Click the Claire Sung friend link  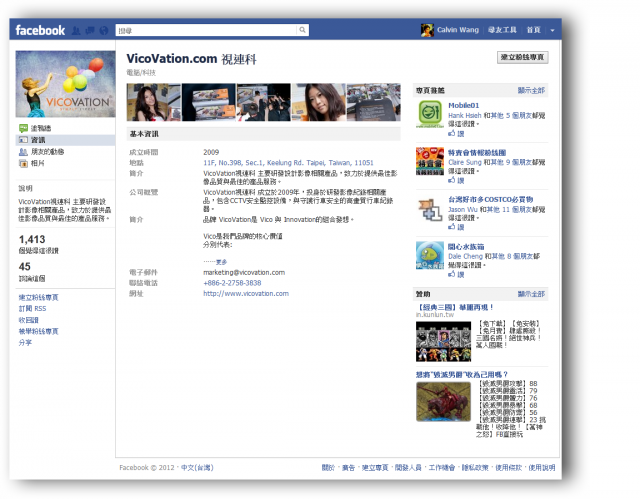(464, 162)
